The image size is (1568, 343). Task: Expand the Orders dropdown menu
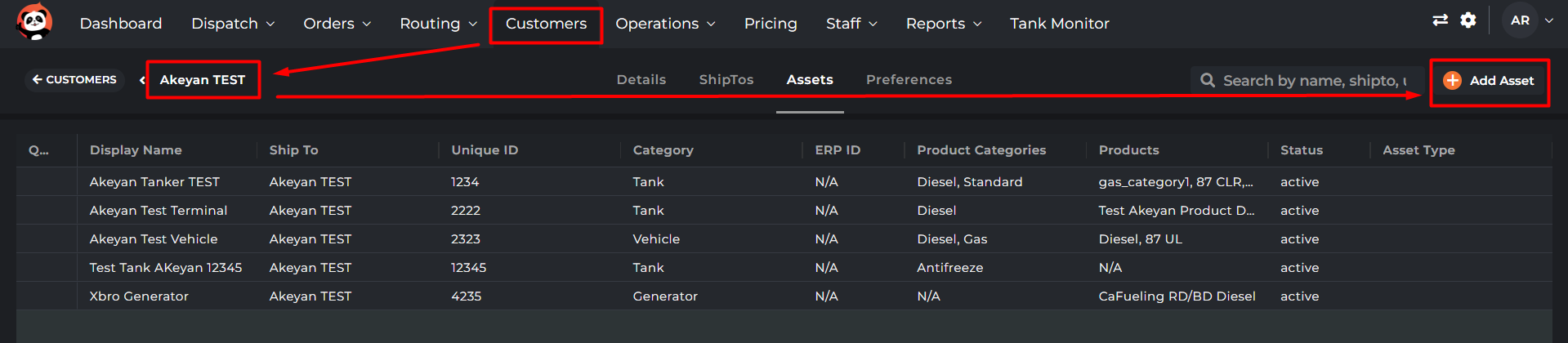pyautogui.click(x=337, y=24)
